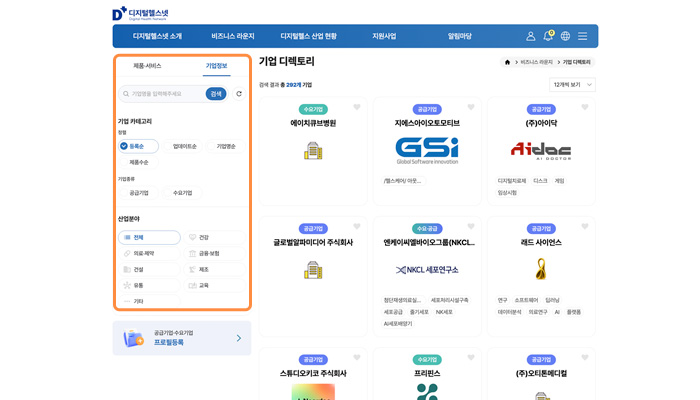This screenshot has width=700, height=400.
Task: Click the 디지털치료제 tag on (주)아이닥
Action: coord(512,181)
